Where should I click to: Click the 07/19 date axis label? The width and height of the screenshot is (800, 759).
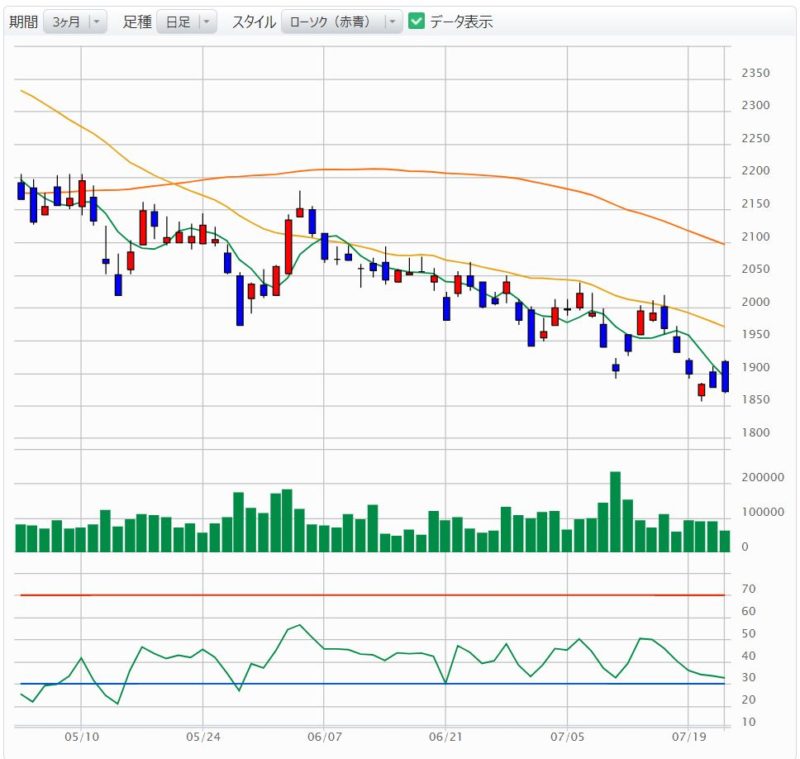[689, 737]
